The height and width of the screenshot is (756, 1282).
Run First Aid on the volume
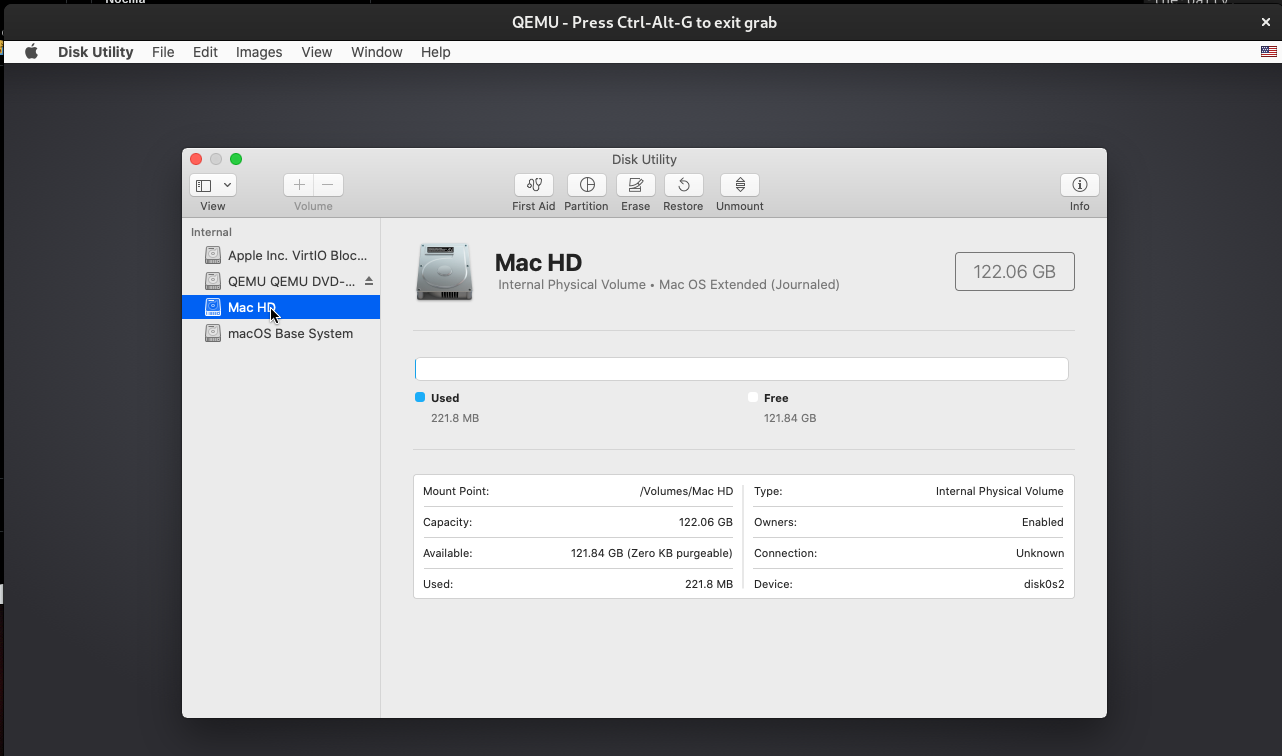point(534,185)
